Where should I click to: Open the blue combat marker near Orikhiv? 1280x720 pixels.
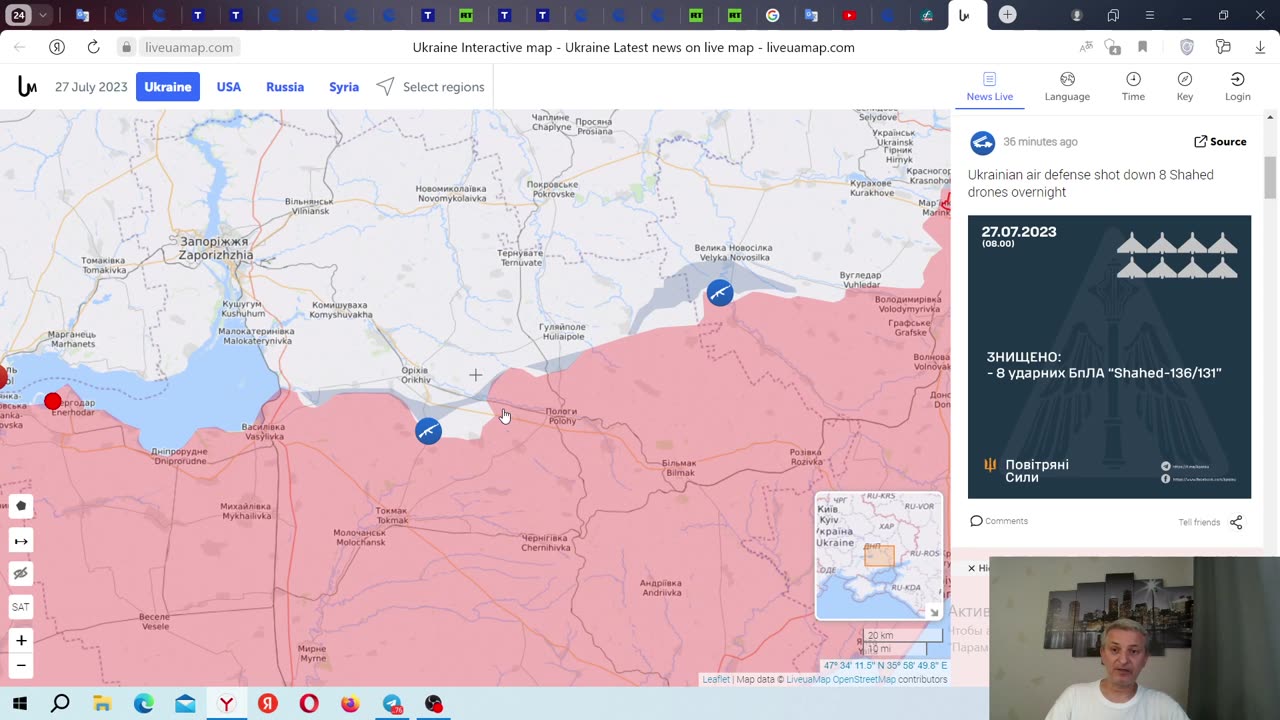pyautogui.click(x=428, y=431)
